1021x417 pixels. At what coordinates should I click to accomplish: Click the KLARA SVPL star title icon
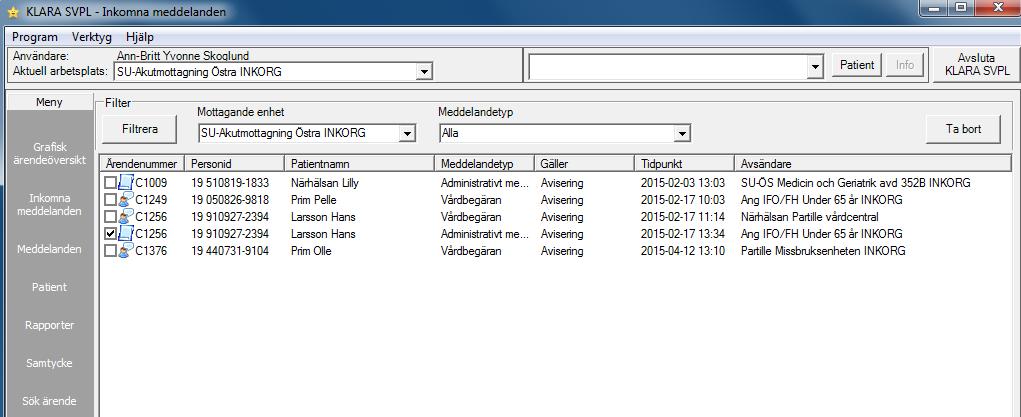[x=13, y=12]
